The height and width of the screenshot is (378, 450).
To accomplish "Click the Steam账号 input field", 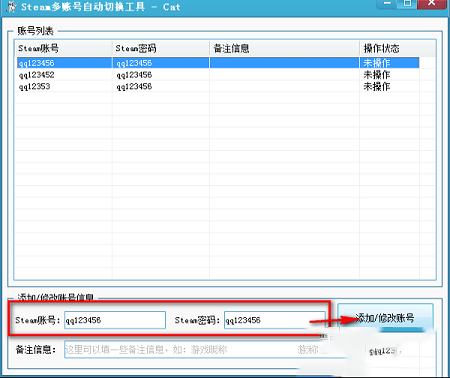I will pos(115,320).
